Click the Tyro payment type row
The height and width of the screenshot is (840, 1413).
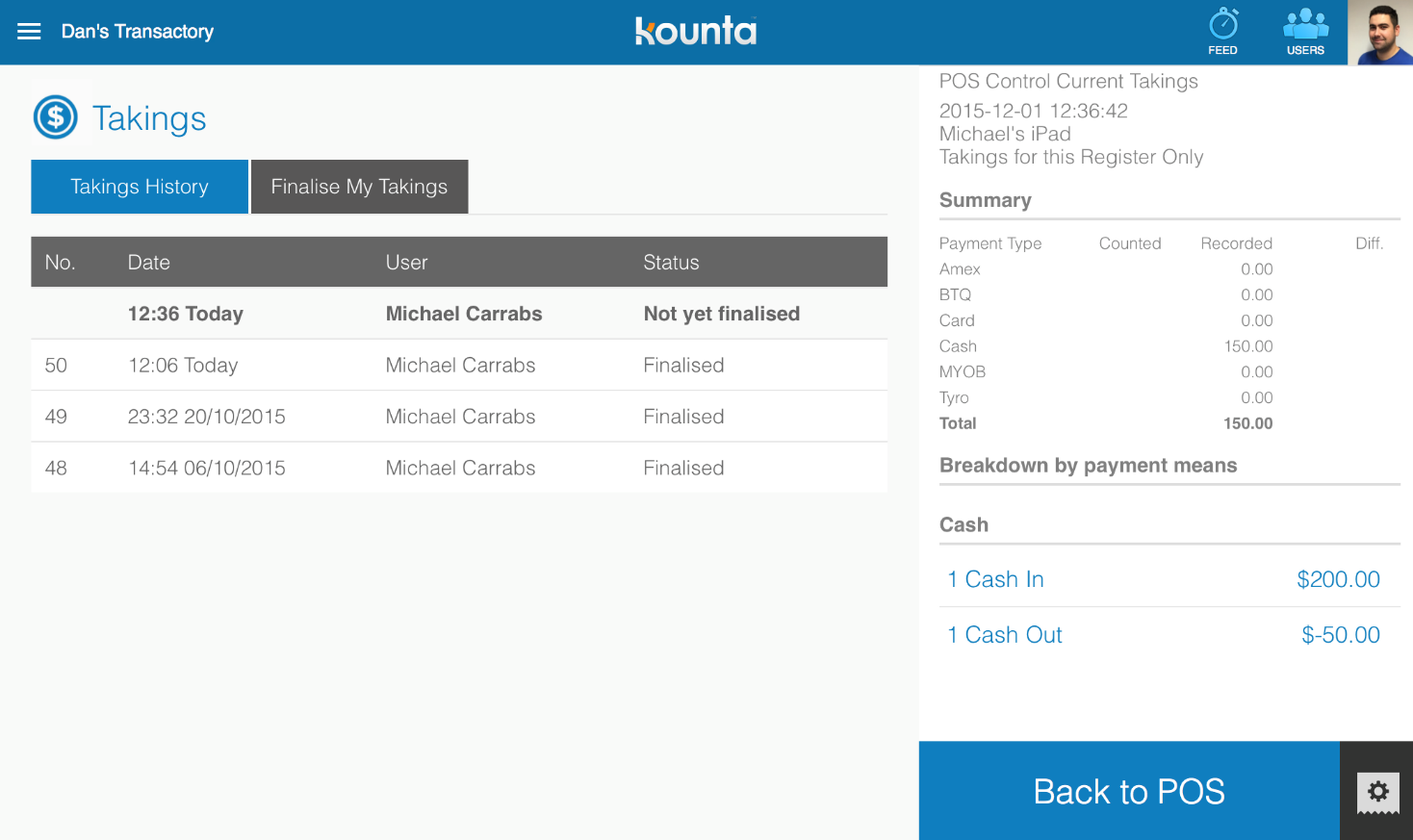pyautogui.click(x=1106, y=398)
